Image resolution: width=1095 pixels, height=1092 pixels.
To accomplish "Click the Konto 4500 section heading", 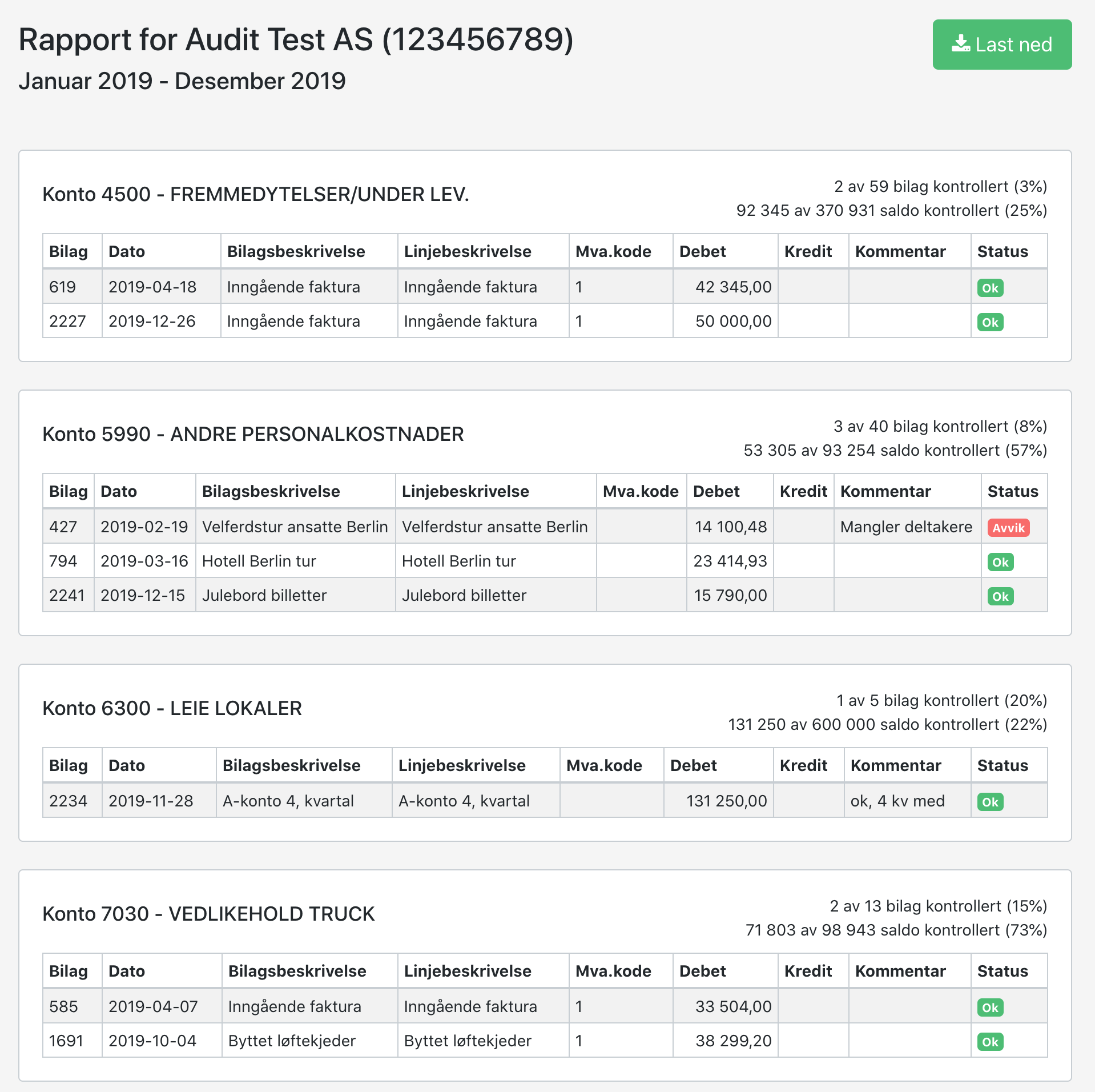I will click(255, 194).
